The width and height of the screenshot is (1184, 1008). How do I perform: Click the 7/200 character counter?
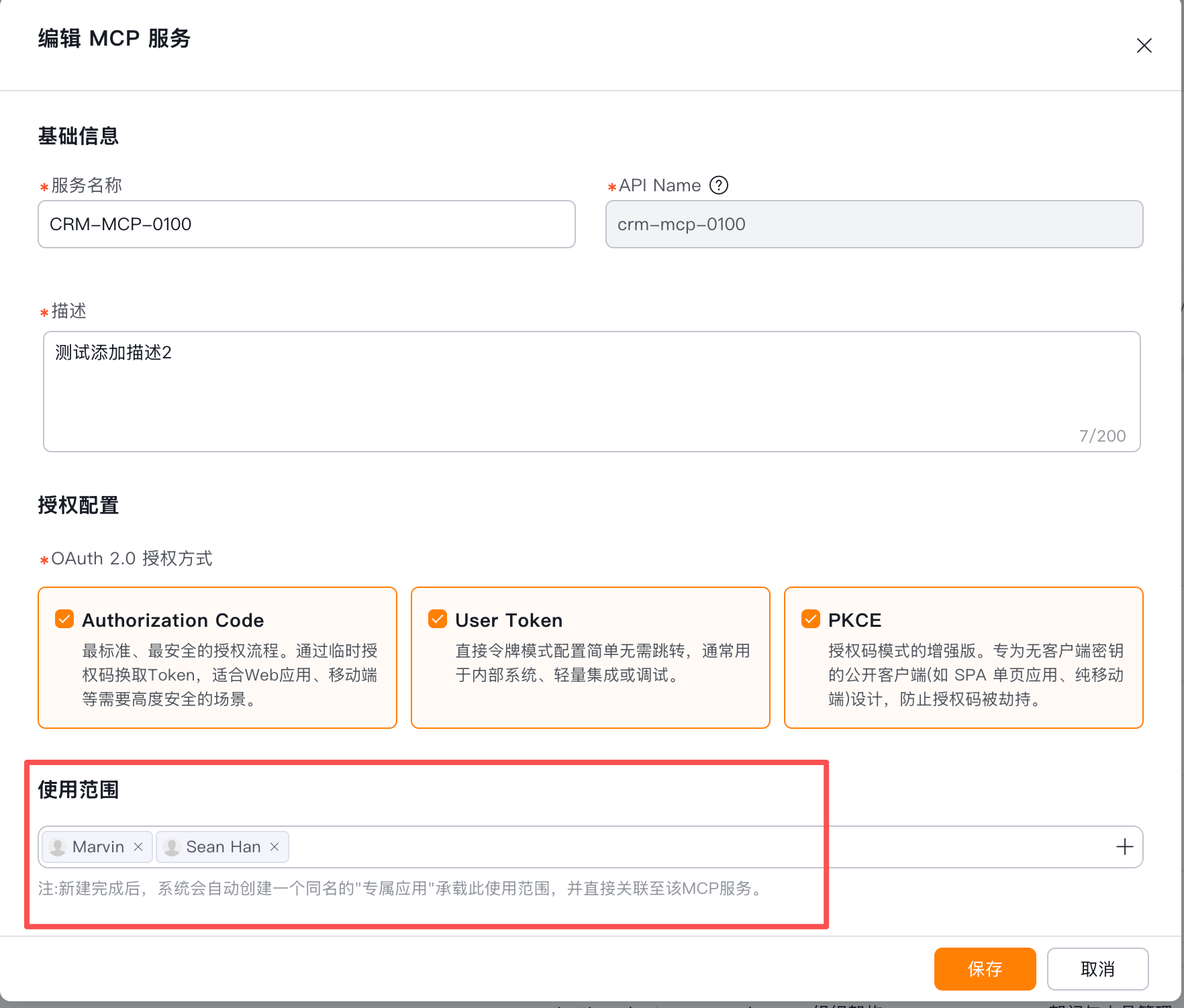(x=1102, y=436)
